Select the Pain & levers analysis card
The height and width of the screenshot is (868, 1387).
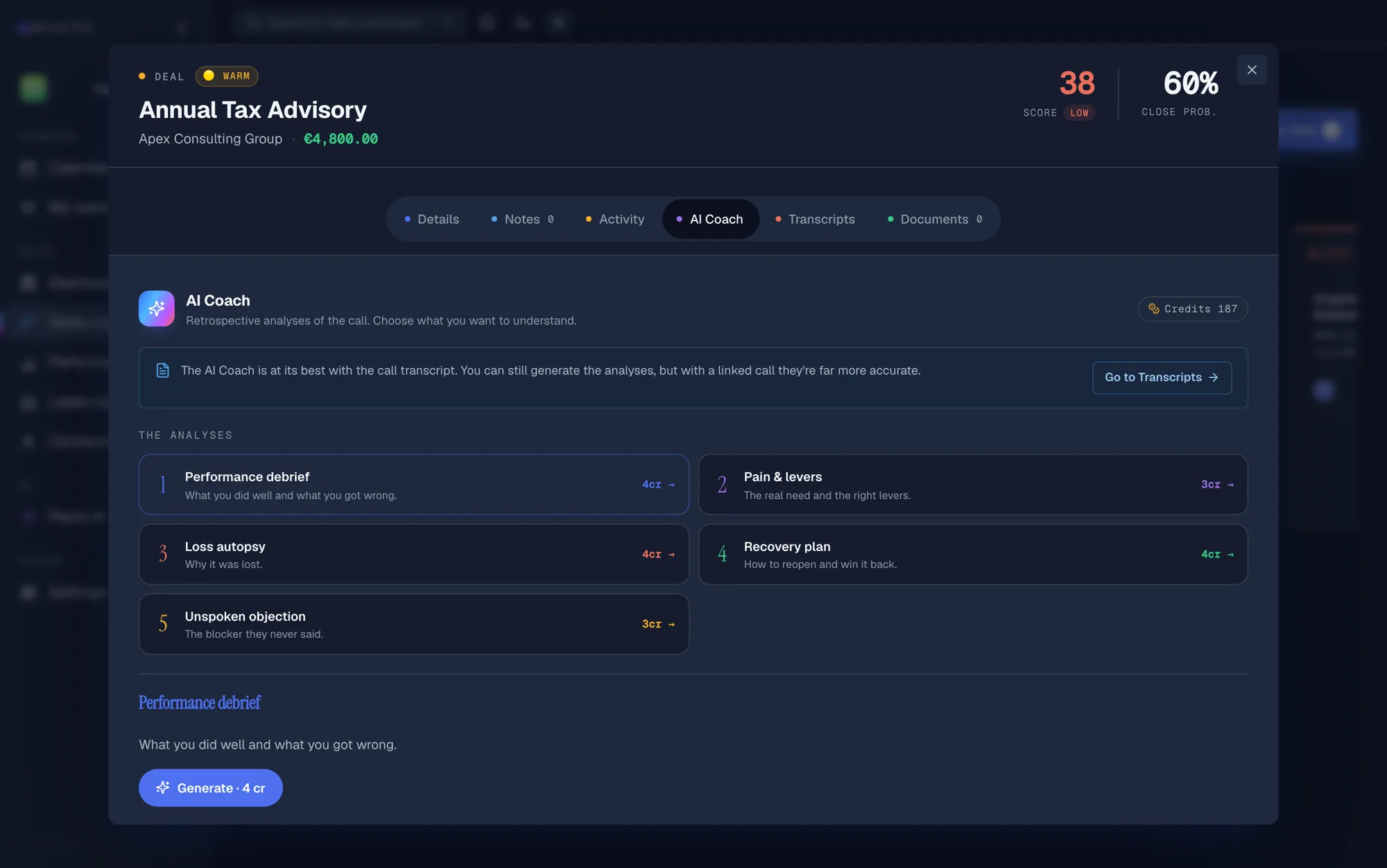[x=973, y=485]
